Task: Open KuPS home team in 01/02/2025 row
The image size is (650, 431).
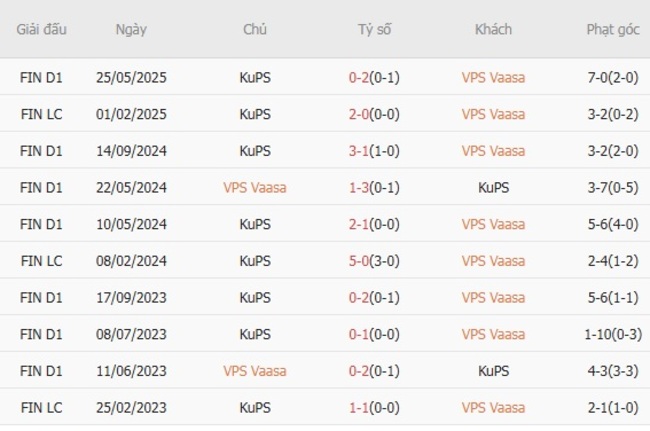Action: click(x=255, y=114)
